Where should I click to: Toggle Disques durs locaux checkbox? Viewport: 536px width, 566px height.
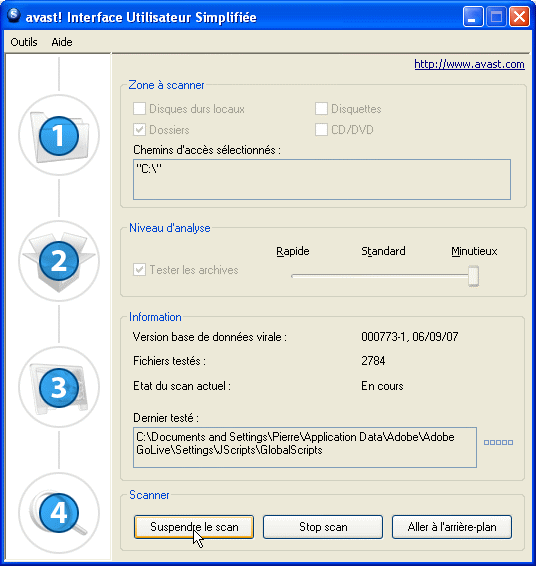coord(139,108)
